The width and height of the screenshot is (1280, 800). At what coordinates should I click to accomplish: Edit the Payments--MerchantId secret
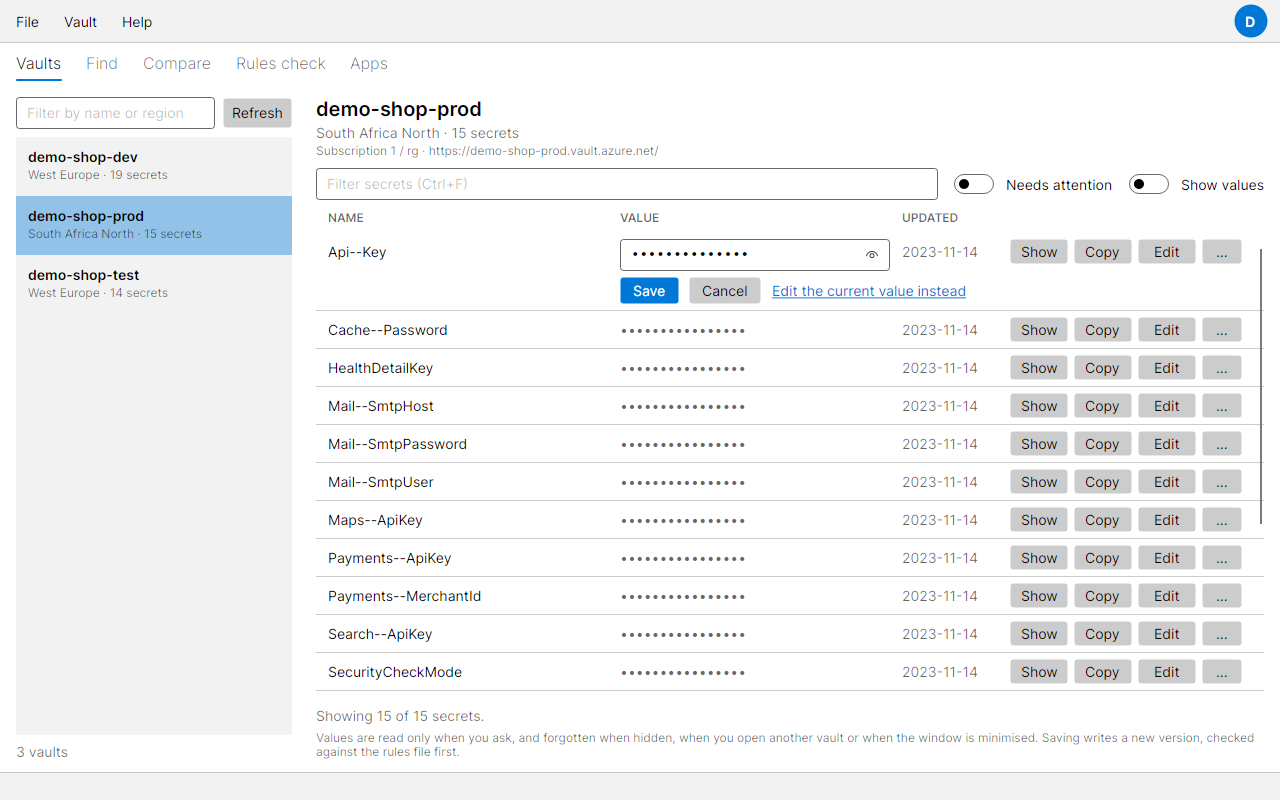pos(1167,596)
